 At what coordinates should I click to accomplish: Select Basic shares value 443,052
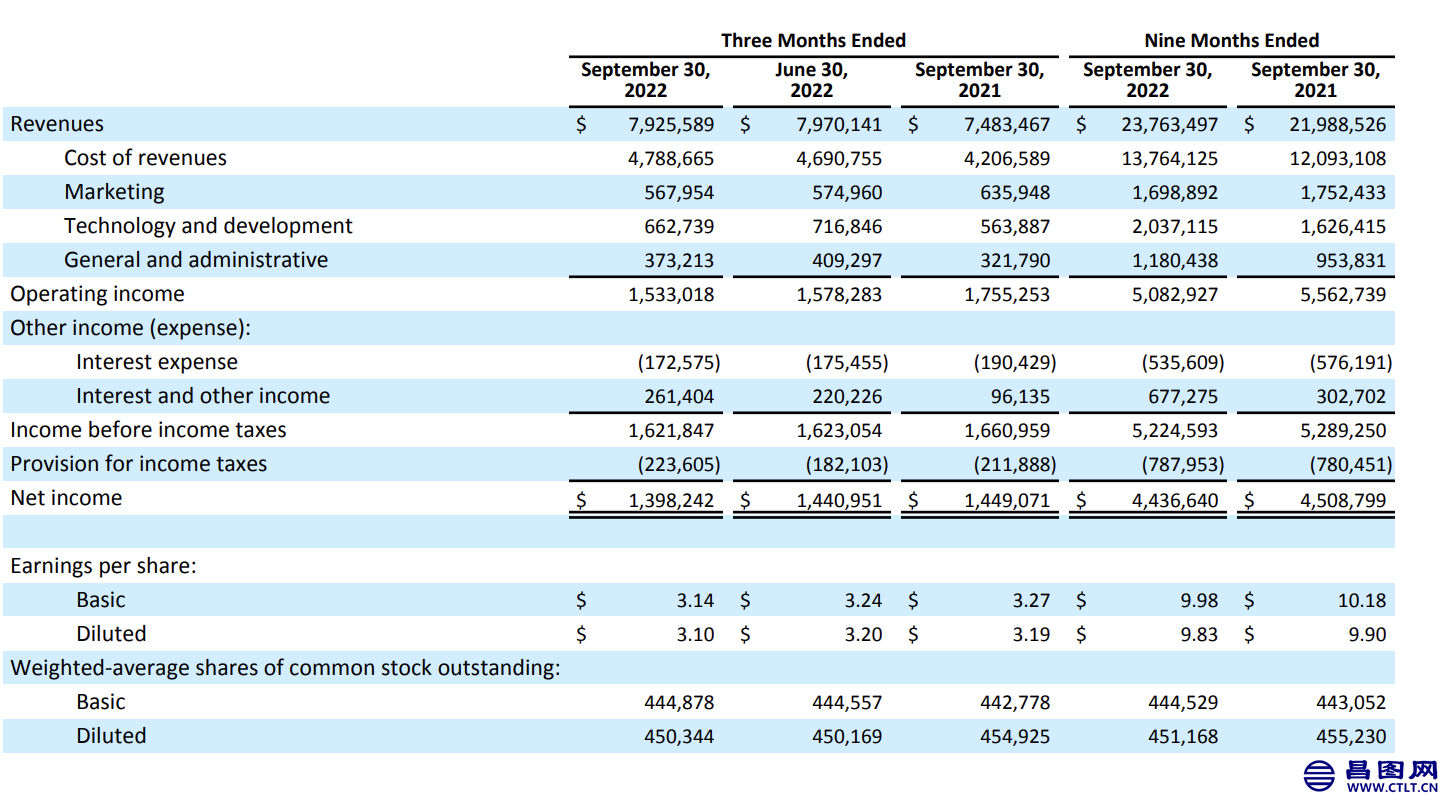point(1352,703)
